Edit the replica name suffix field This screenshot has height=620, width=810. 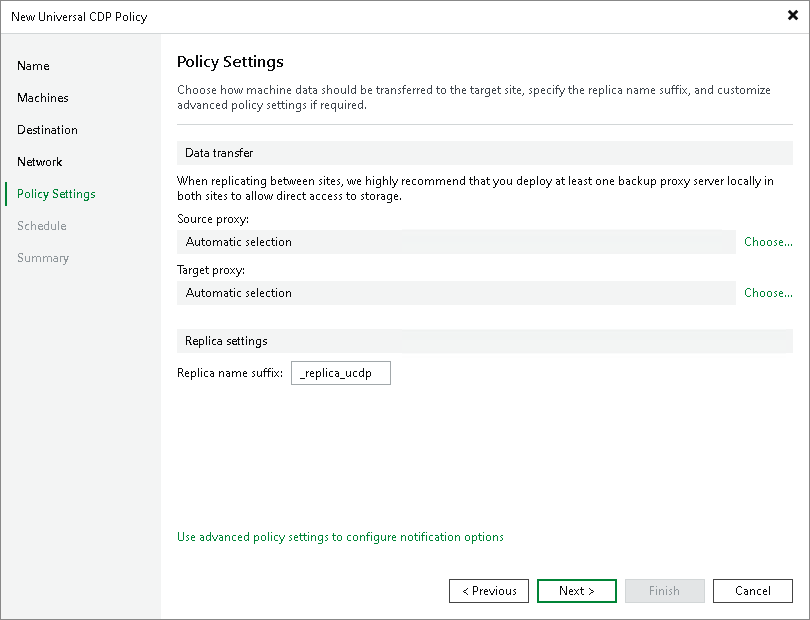point(340,373)
